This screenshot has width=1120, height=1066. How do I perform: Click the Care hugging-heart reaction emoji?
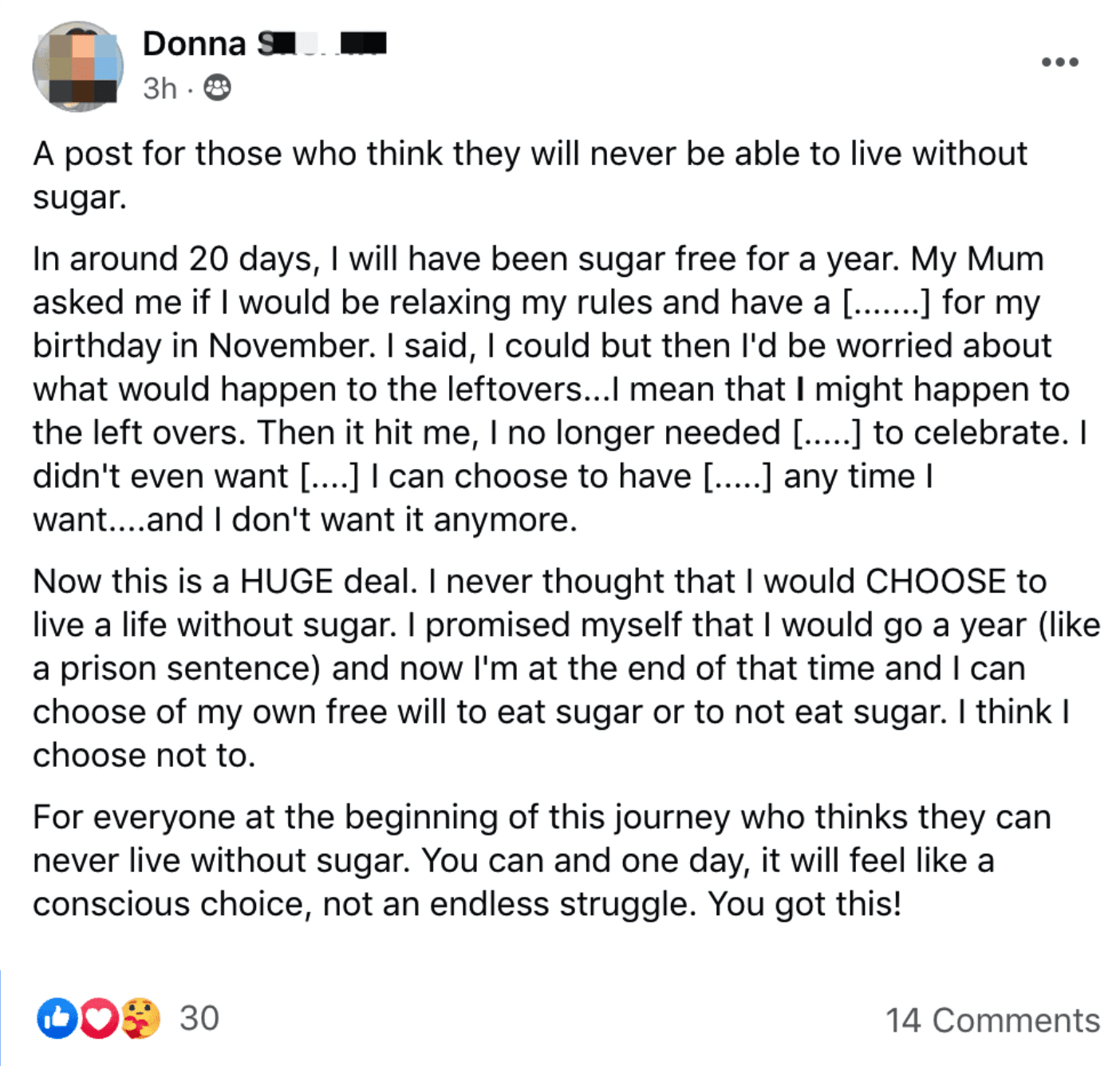coord(141,1019)
